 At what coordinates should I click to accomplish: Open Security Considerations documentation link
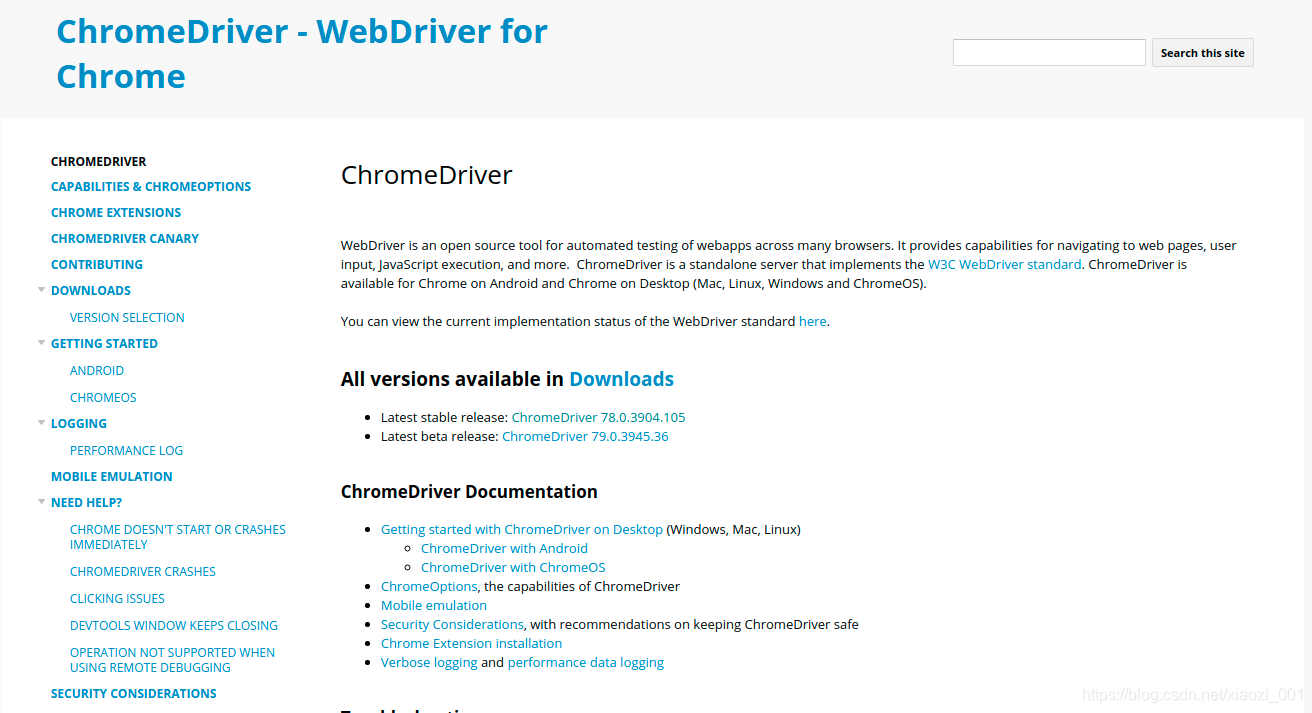point(452,624)
